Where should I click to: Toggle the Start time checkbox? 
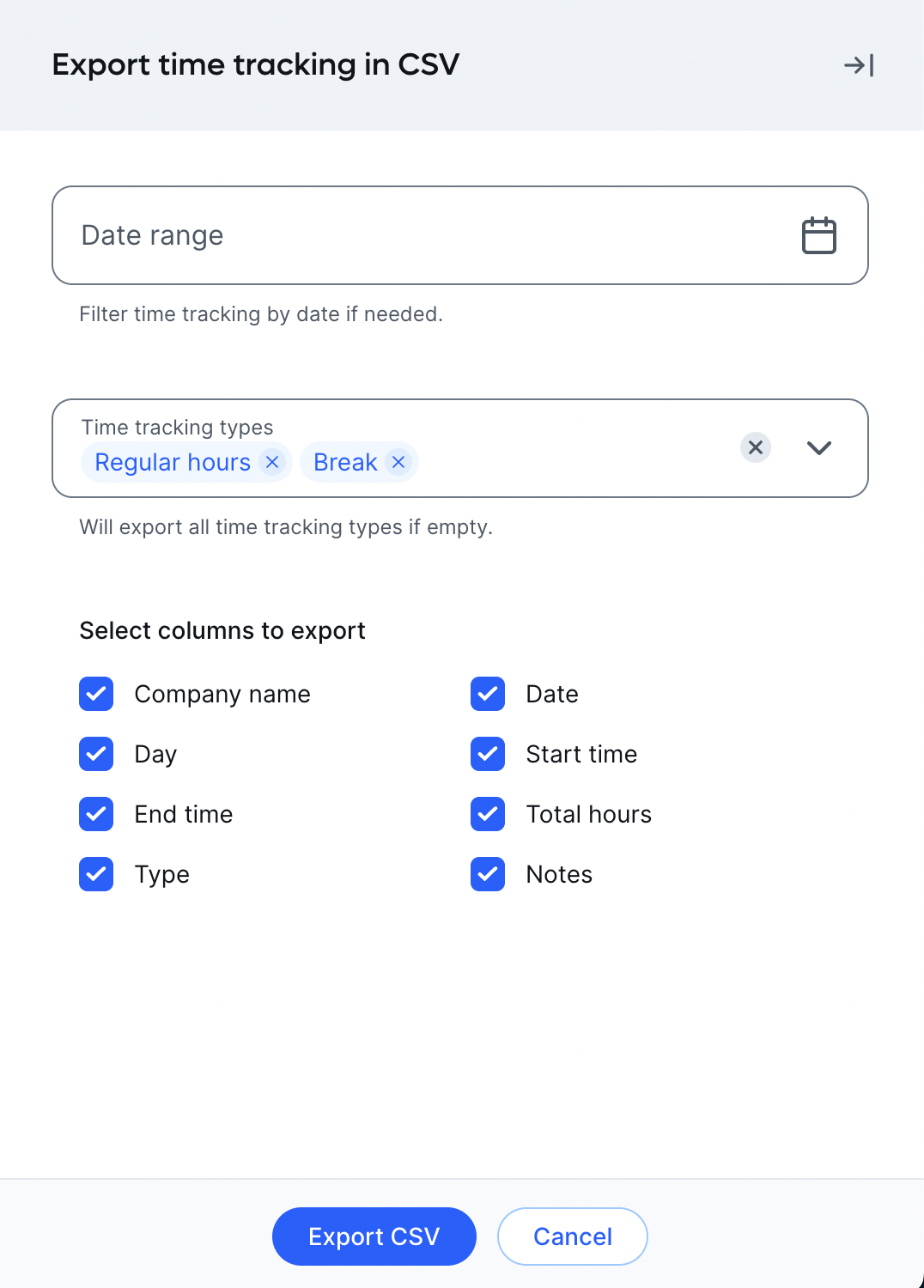[488, 754]
